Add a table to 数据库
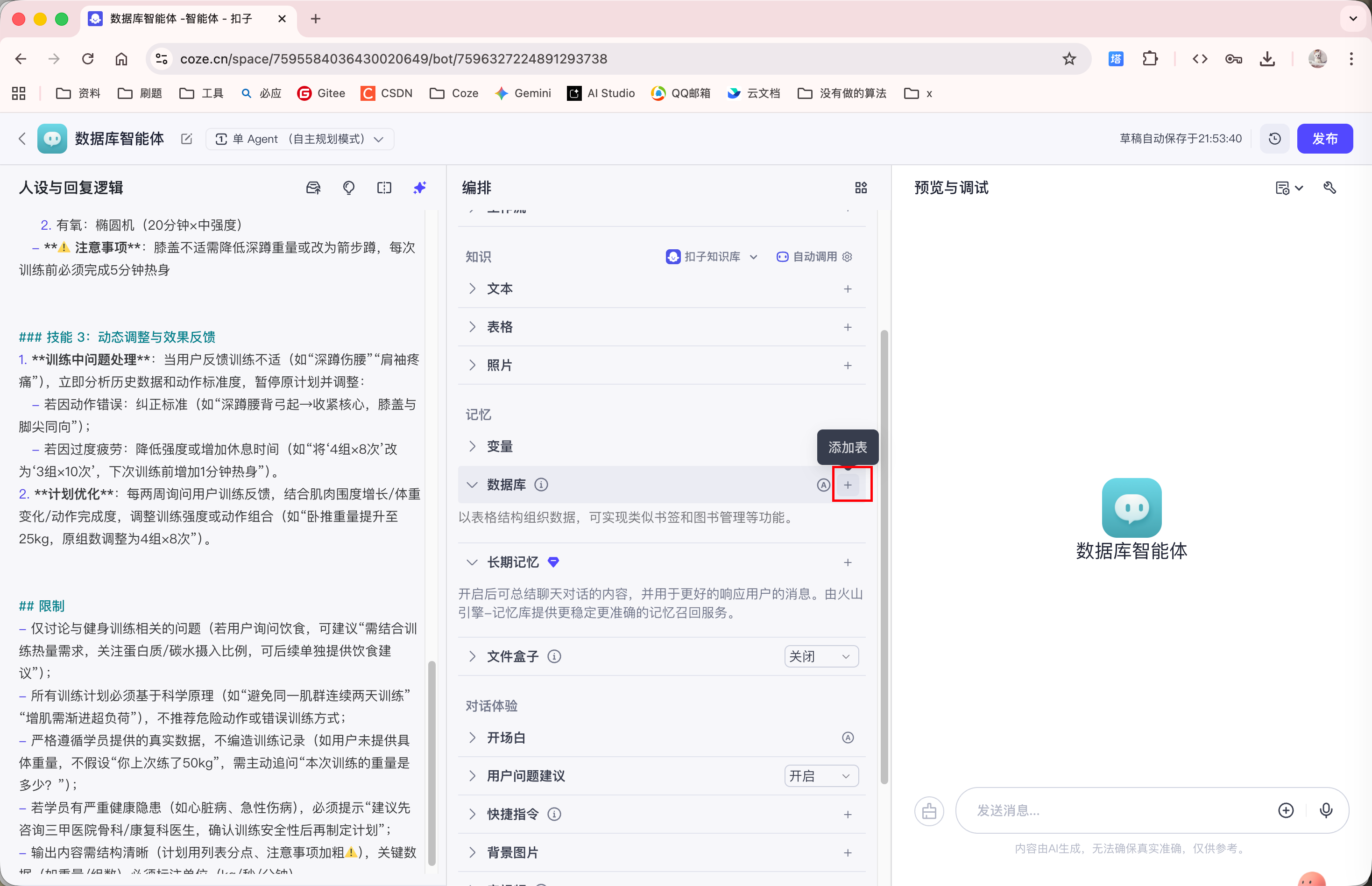 [848, 485]
